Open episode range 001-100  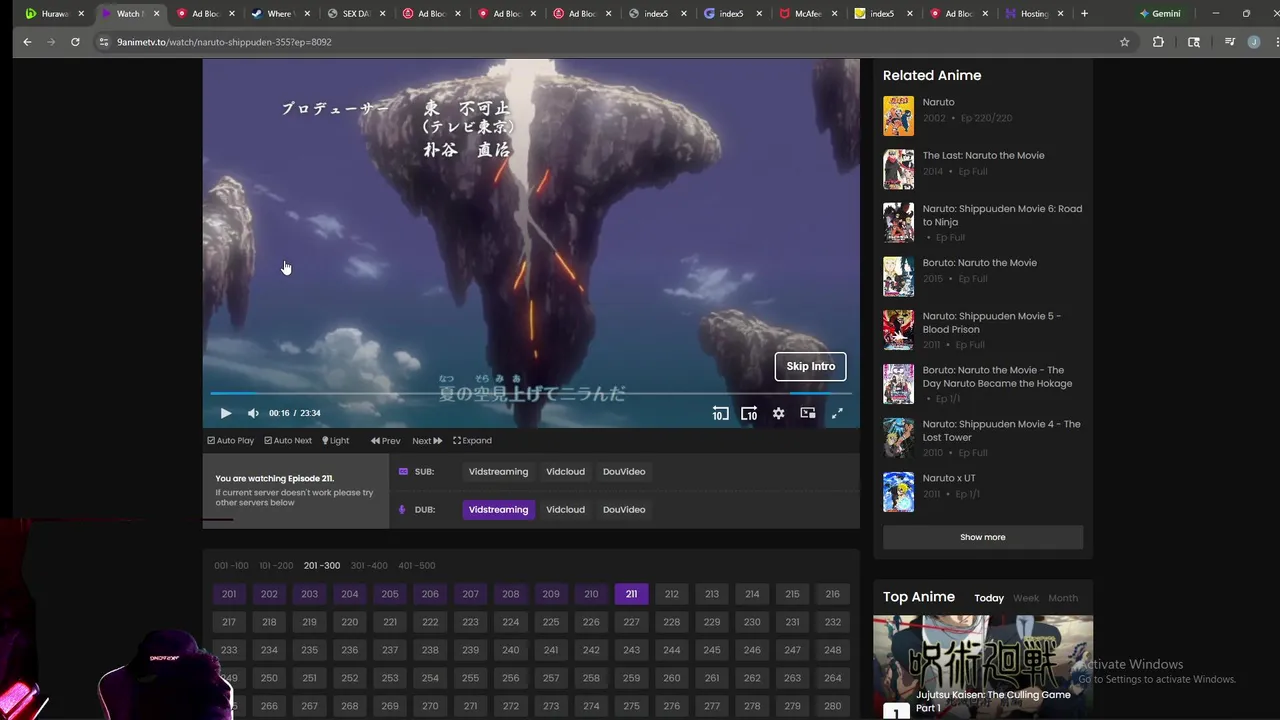click(231, 566)
